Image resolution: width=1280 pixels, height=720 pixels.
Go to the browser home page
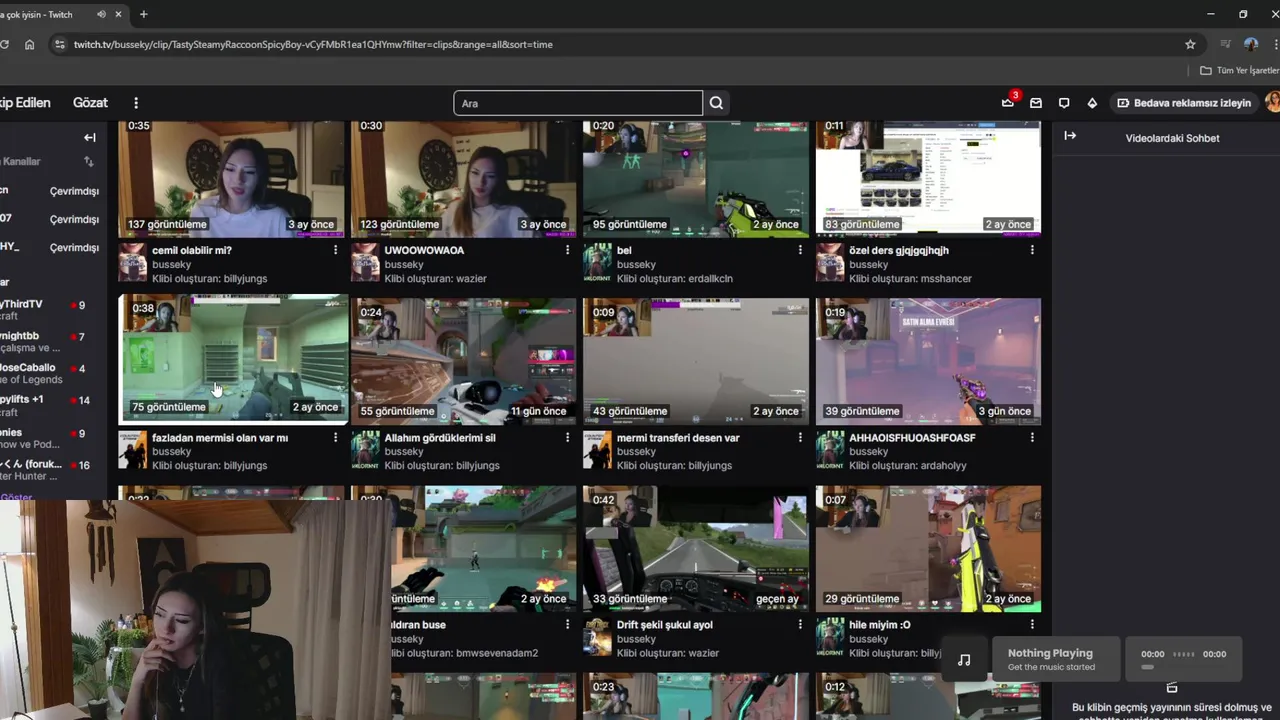click(30, 44)
